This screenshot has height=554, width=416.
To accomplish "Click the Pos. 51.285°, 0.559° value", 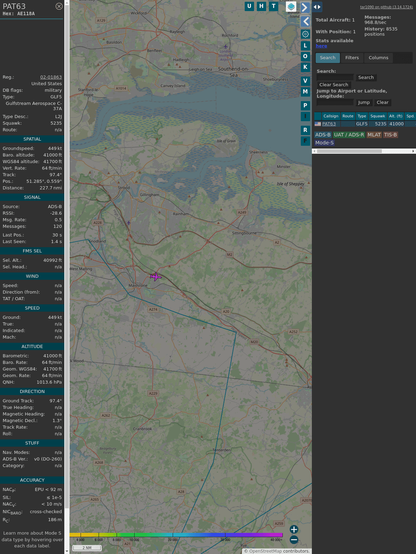I will point(44,181).
